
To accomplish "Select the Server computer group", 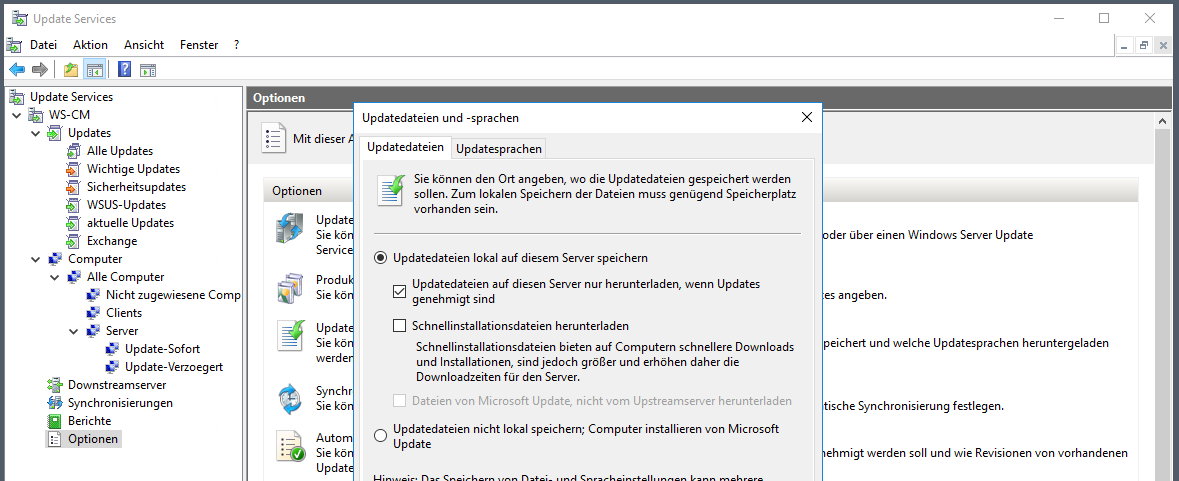I will (x=122, y=331).
